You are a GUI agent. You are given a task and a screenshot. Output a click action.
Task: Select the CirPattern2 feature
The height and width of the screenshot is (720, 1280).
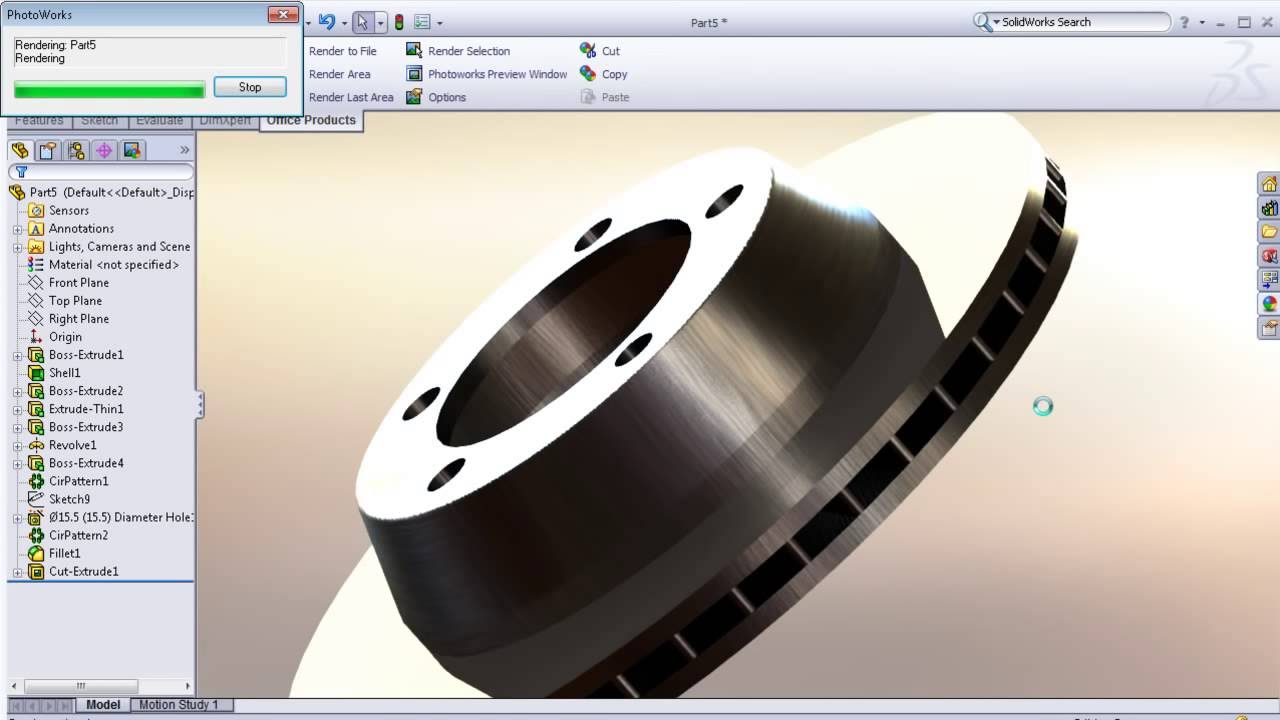click(x=78, y=535)
